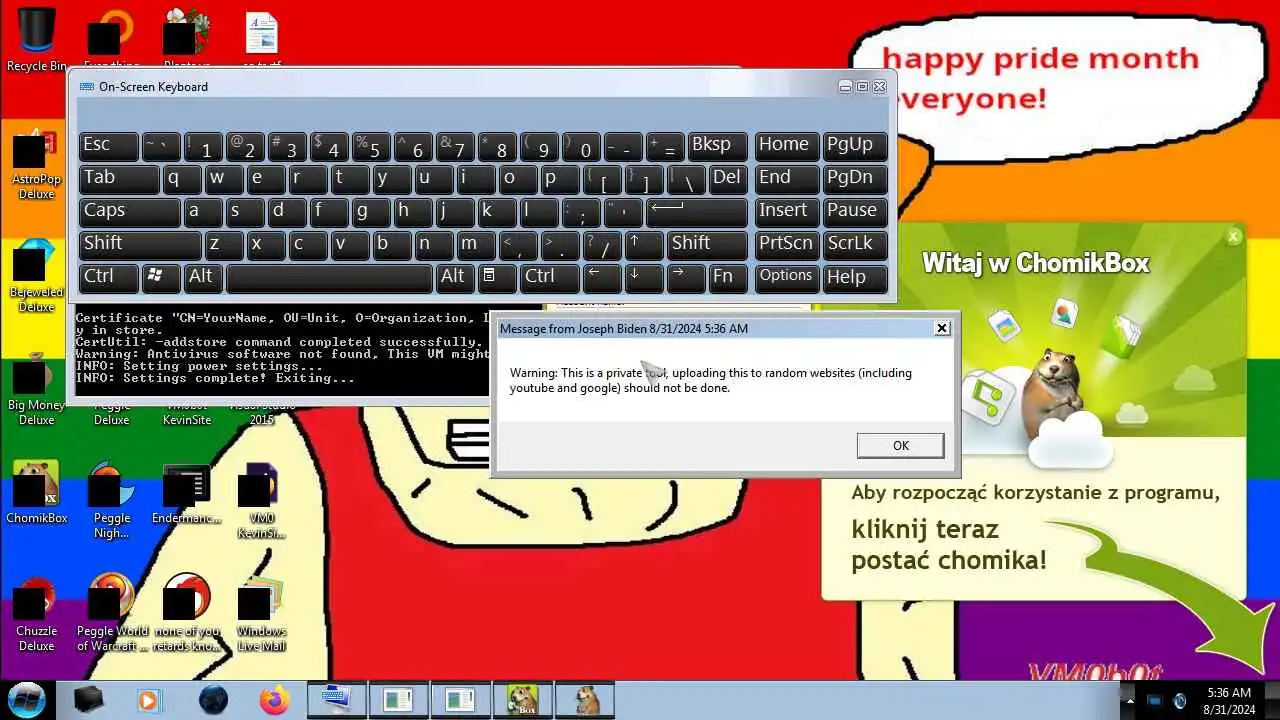Open the VM0 KevinSi... desktop shortcut

261,500
